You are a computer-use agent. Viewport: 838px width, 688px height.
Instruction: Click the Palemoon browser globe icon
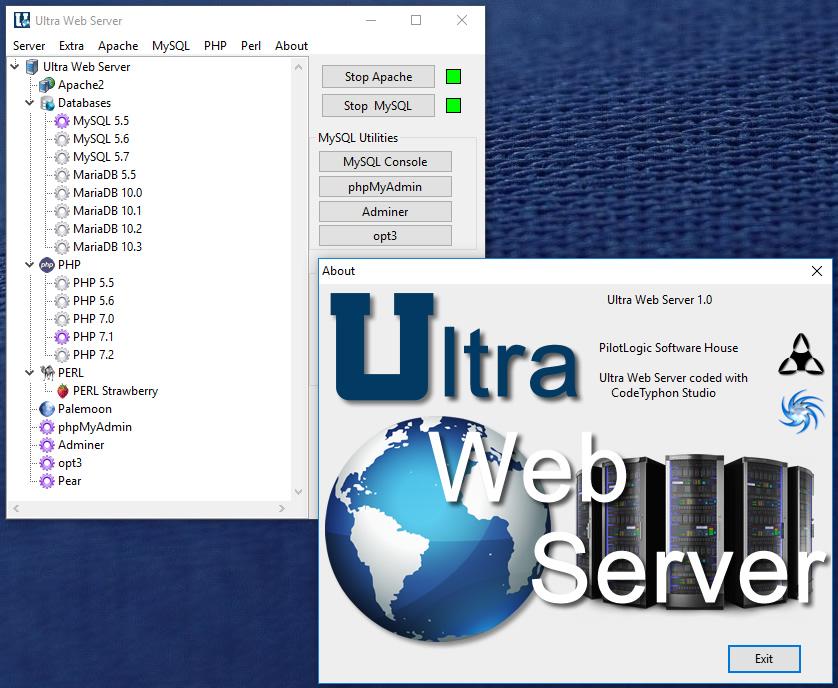click(x=47, y=409)
